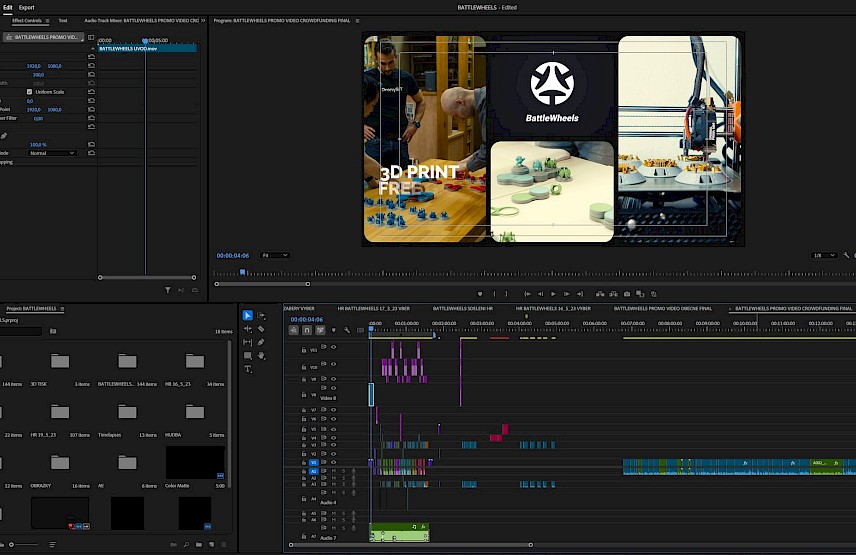Reset the opacity parameter value
The image size is (856, 555).
pos(91,144)
